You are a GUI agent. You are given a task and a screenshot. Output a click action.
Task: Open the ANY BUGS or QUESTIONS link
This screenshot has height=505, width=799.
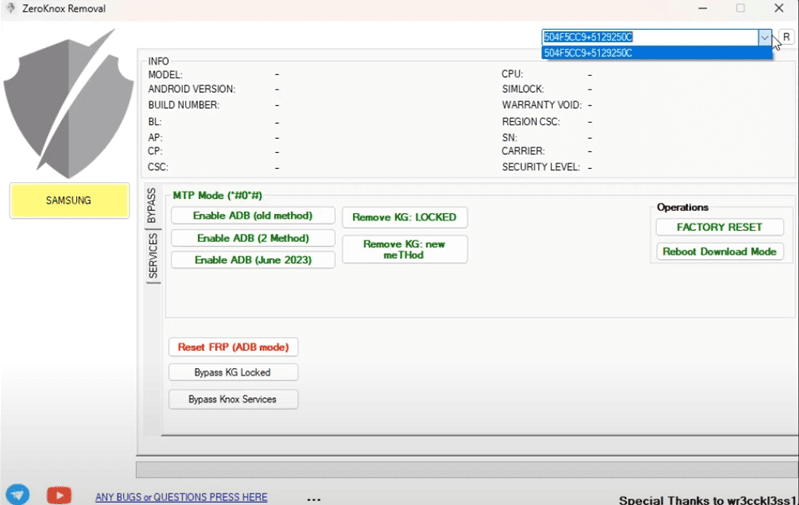[x=181, y=497]
